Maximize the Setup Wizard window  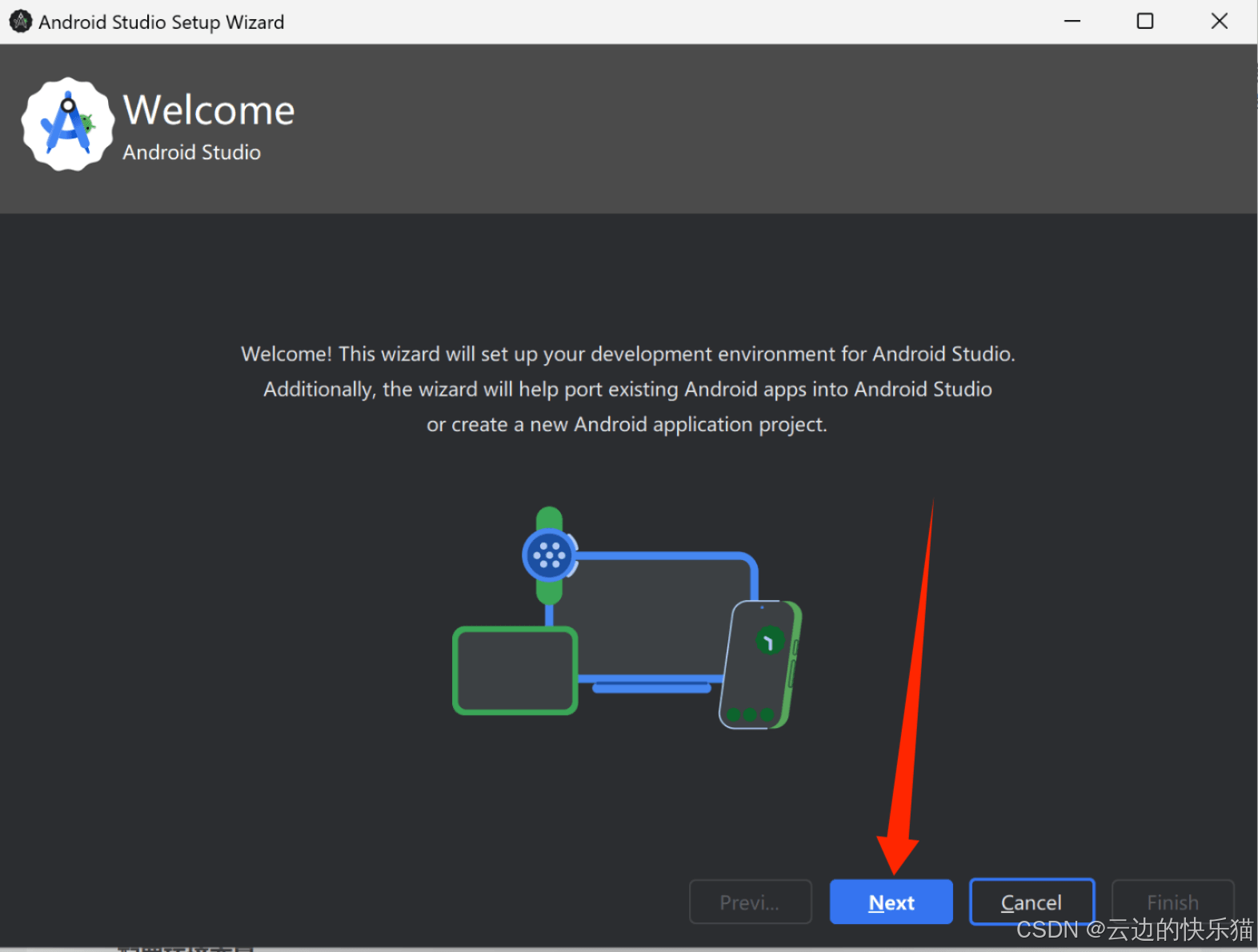1145,22
